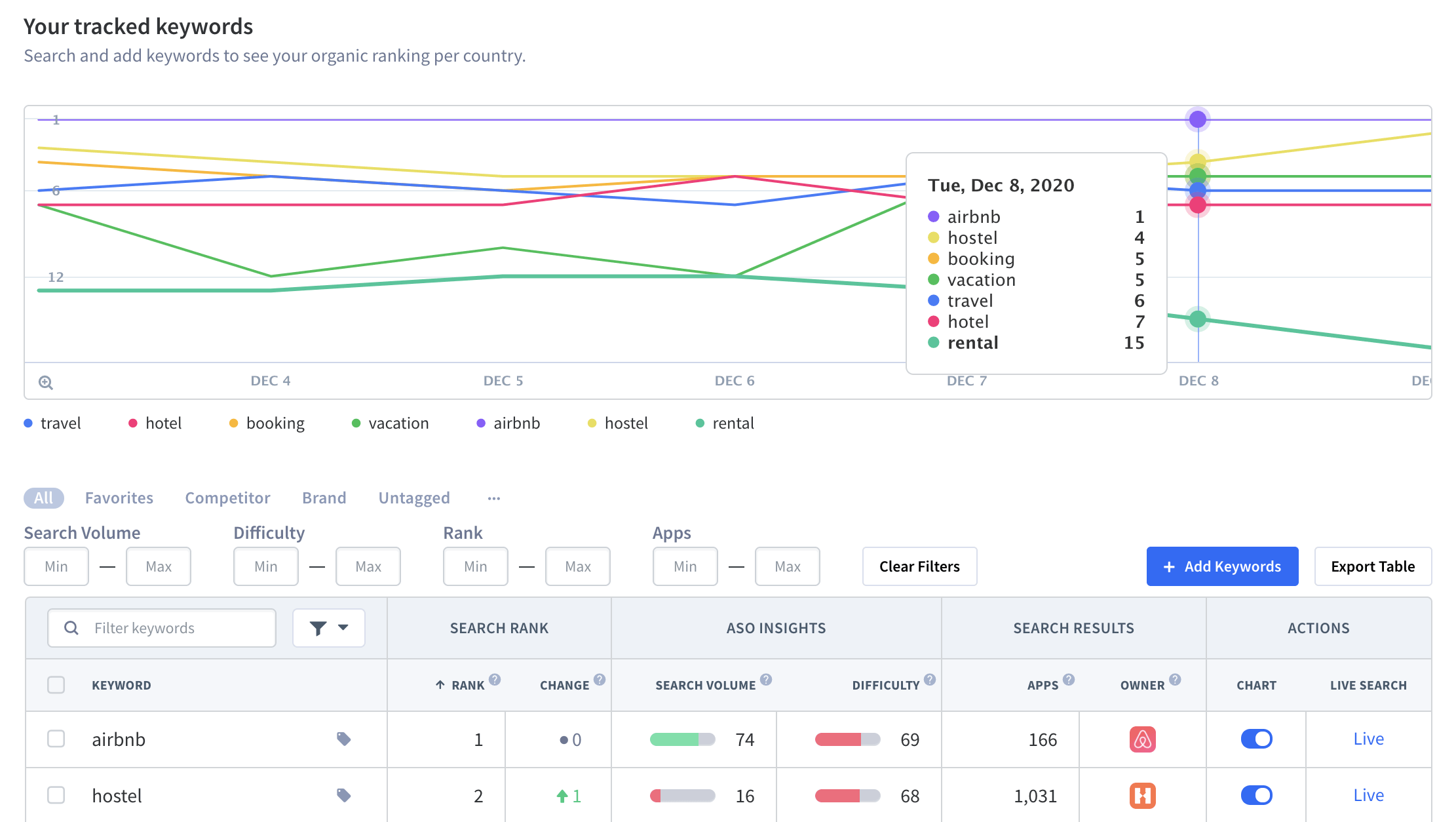Select the Competitor tab in keyword list
Viewport: 1456px width, 822px height.
click(x=228, y=497)
